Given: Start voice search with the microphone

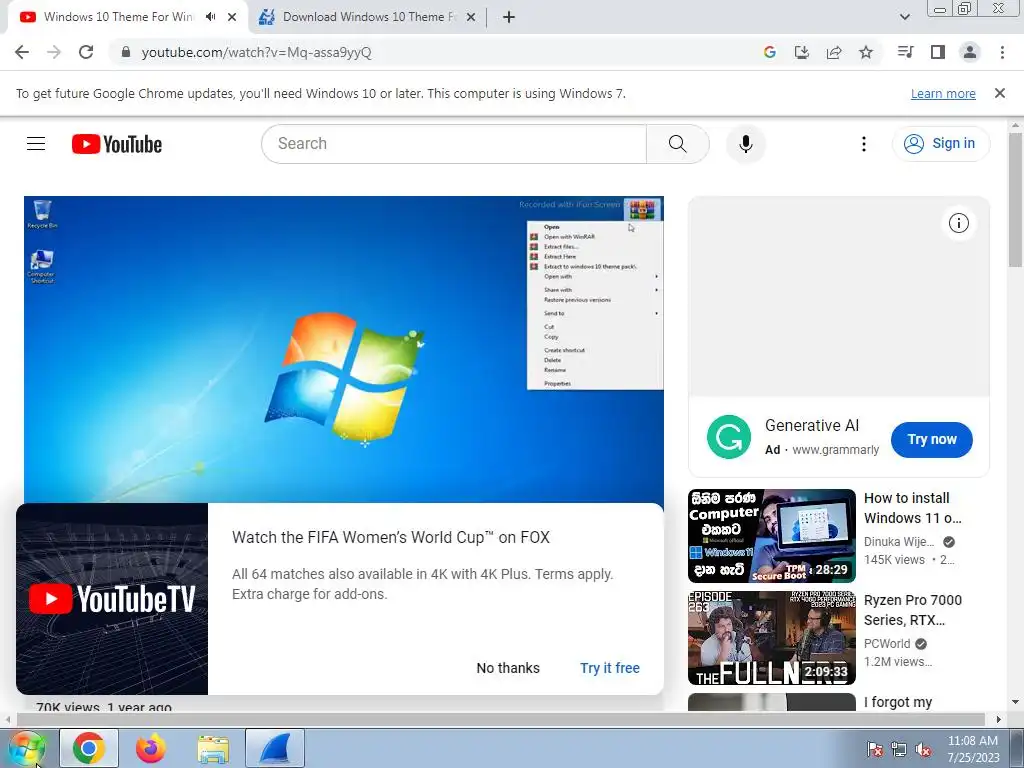Looking at the screenshot, I should pos(746,144).
